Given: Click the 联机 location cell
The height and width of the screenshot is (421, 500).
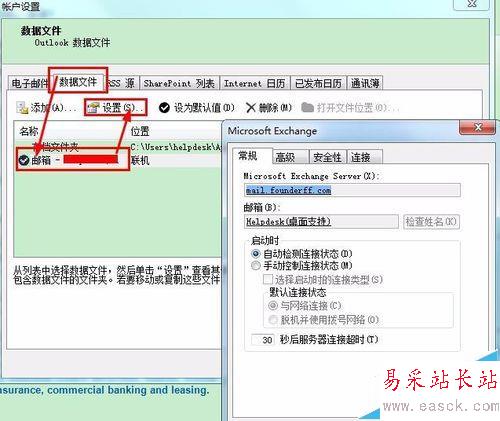Looking at the screenshot, I should tap(140, 161).
